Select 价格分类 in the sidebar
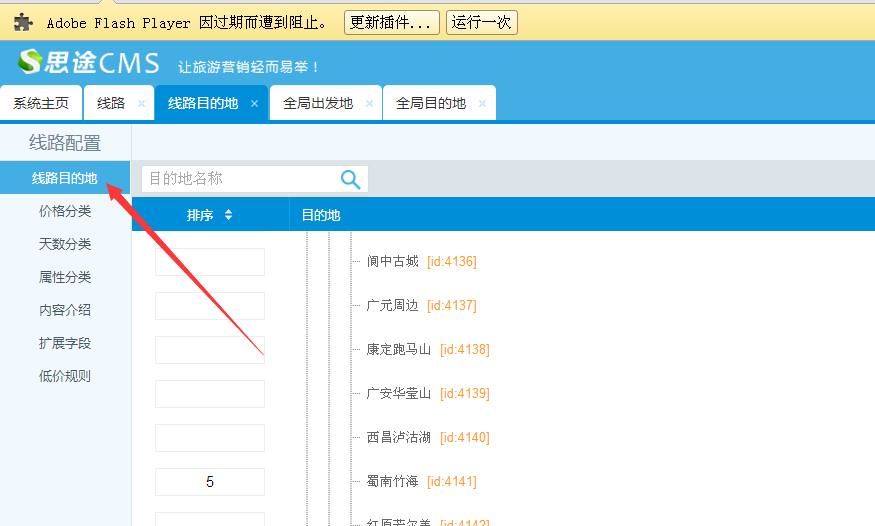This screenshot has width=875, height=526. (65, 211)
